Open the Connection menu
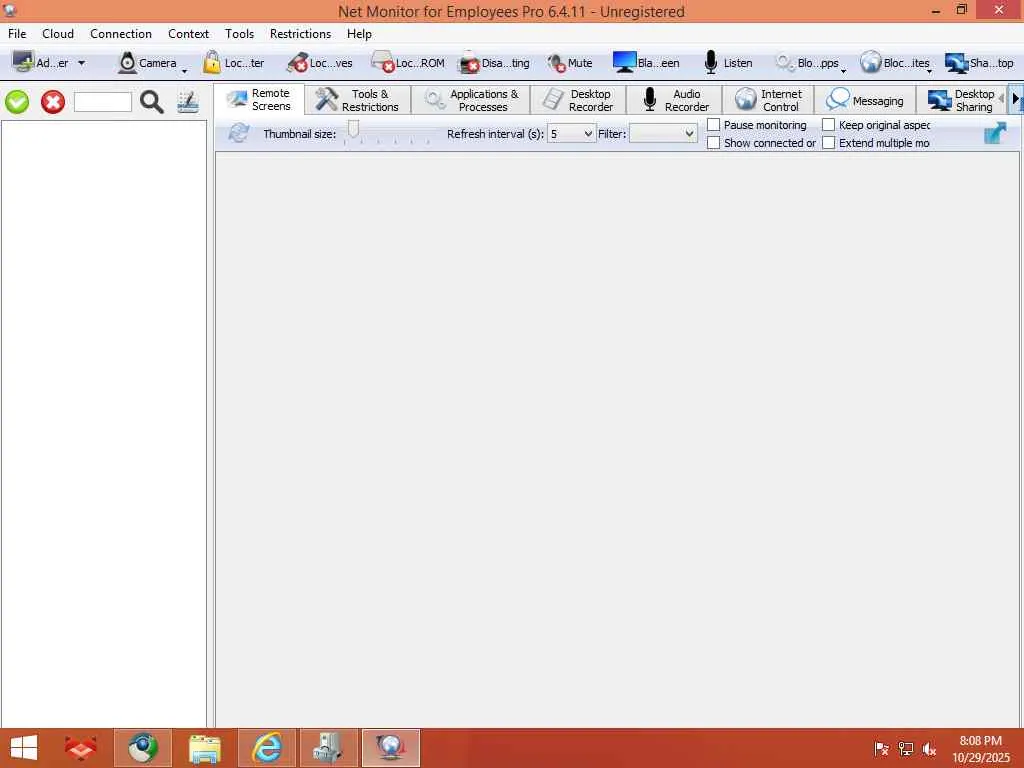Screen dimensions: 1024x768 coord(121,34)
